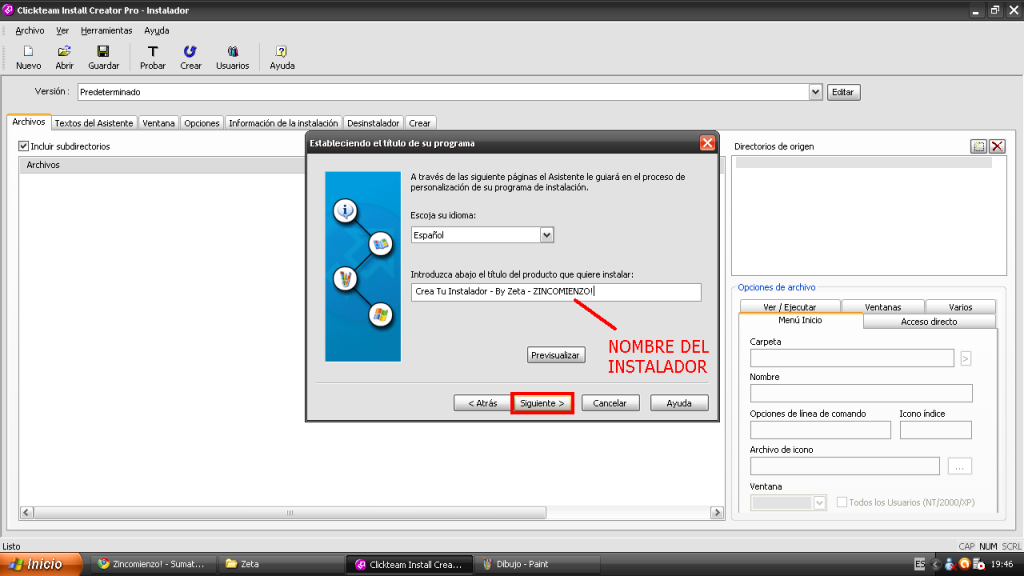1024x576 pixels.
Task: Click Archivos column header
Action: (163, 165)
